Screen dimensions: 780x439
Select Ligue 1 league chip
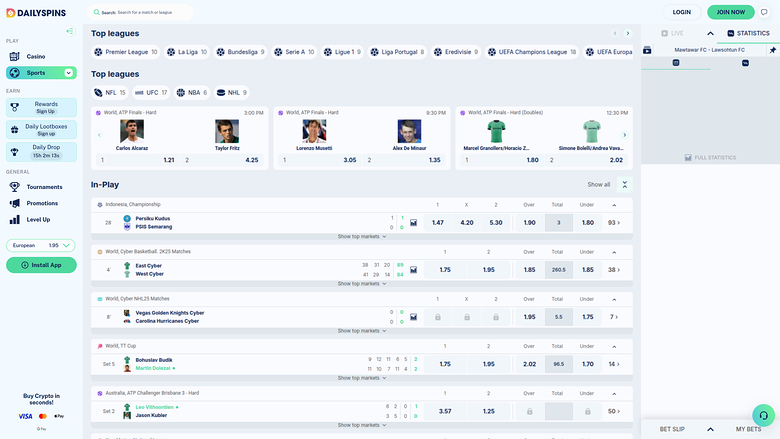pyautogui.click(x=342, y=52)
